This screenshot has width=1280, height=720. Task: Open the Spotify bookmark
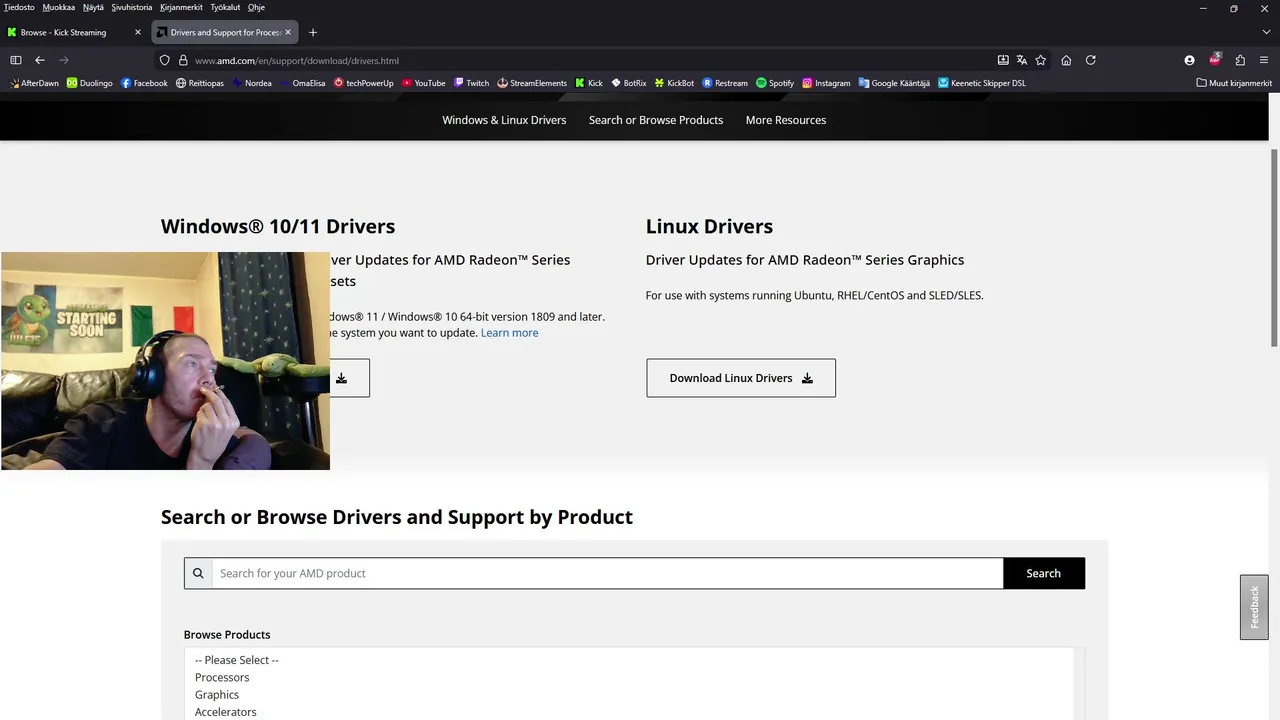(x=775, y=83)
